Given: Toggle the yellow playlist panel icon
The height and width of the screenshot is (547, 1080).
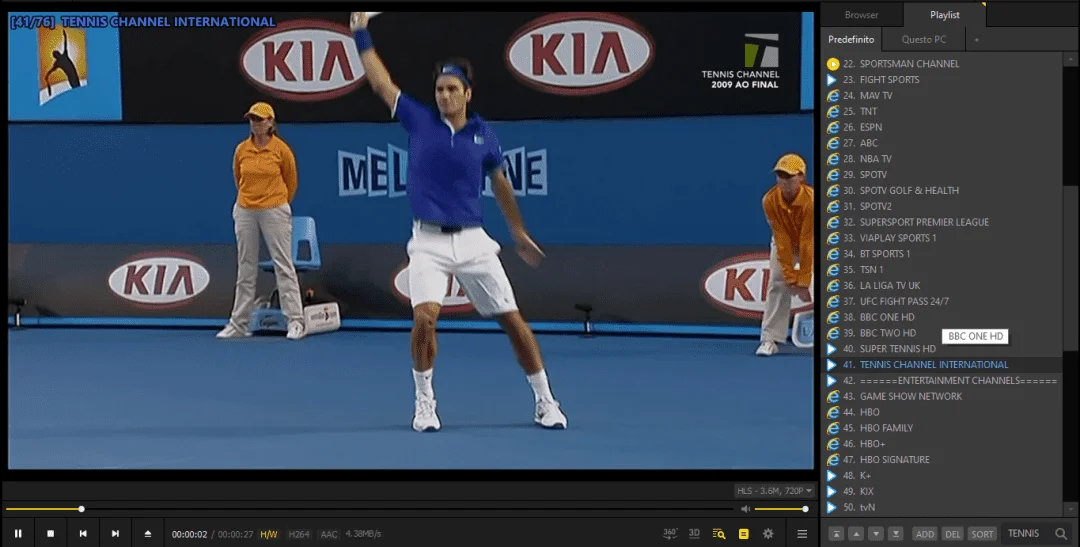Looking at the screenshot, I should pyautogui.click(x=743, y=533).
